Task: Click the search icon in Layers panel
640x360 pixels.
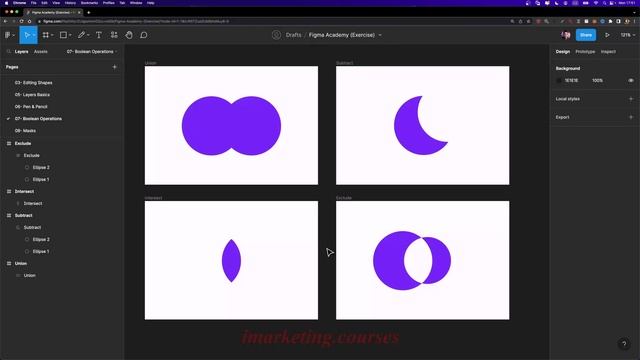Action: tap(9, 52)
